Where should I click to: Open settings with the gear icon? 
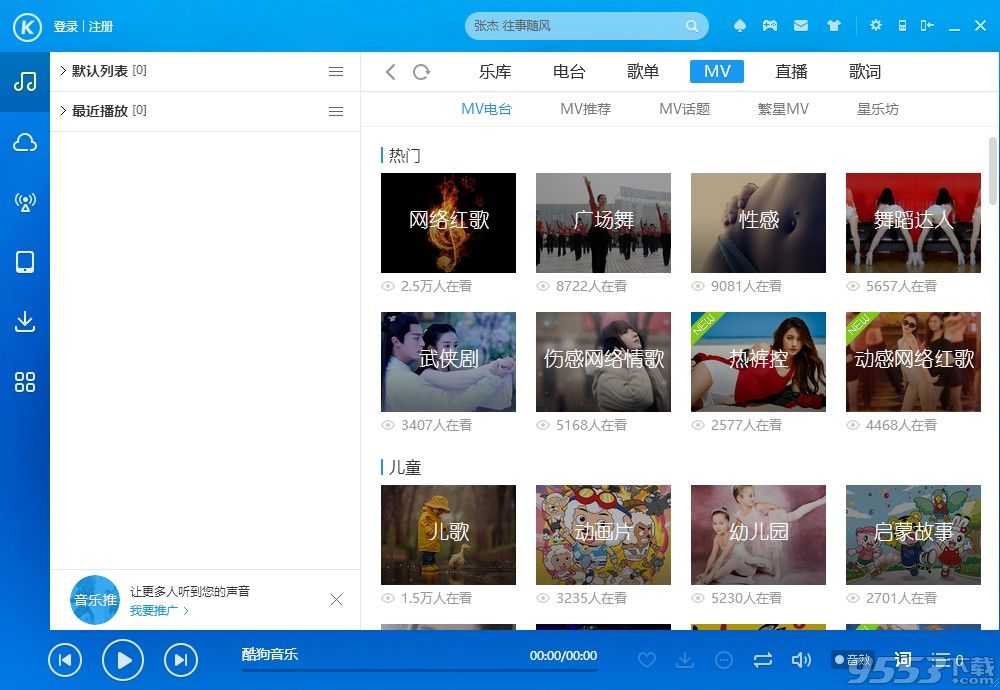[x=875, y=25]
